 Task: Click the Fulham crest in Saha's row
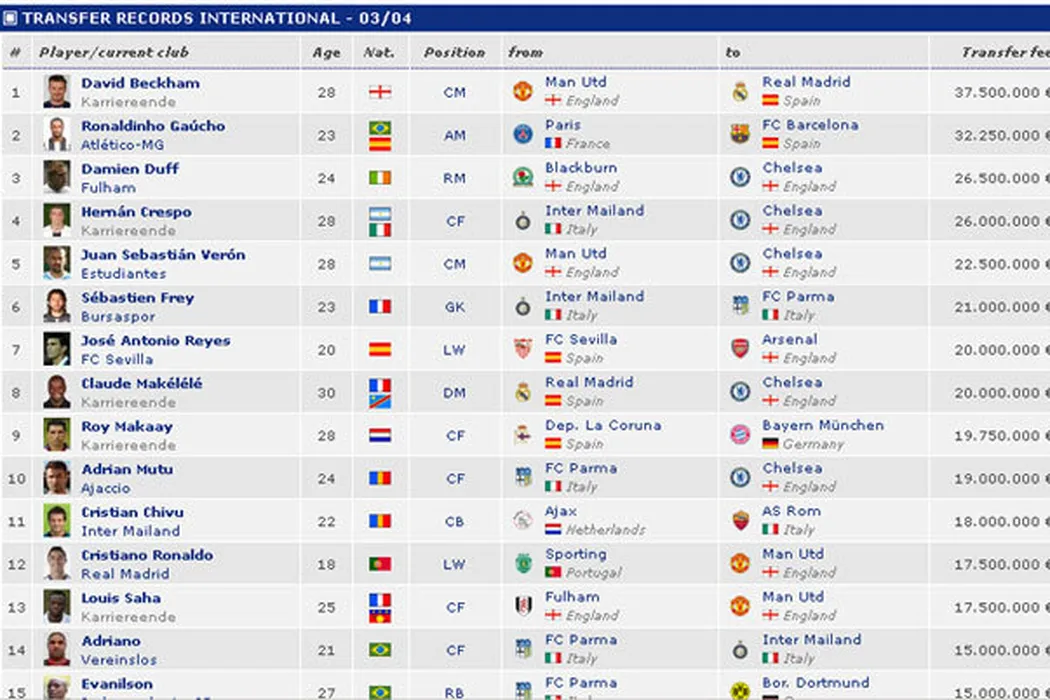click(x=523, y=607)
